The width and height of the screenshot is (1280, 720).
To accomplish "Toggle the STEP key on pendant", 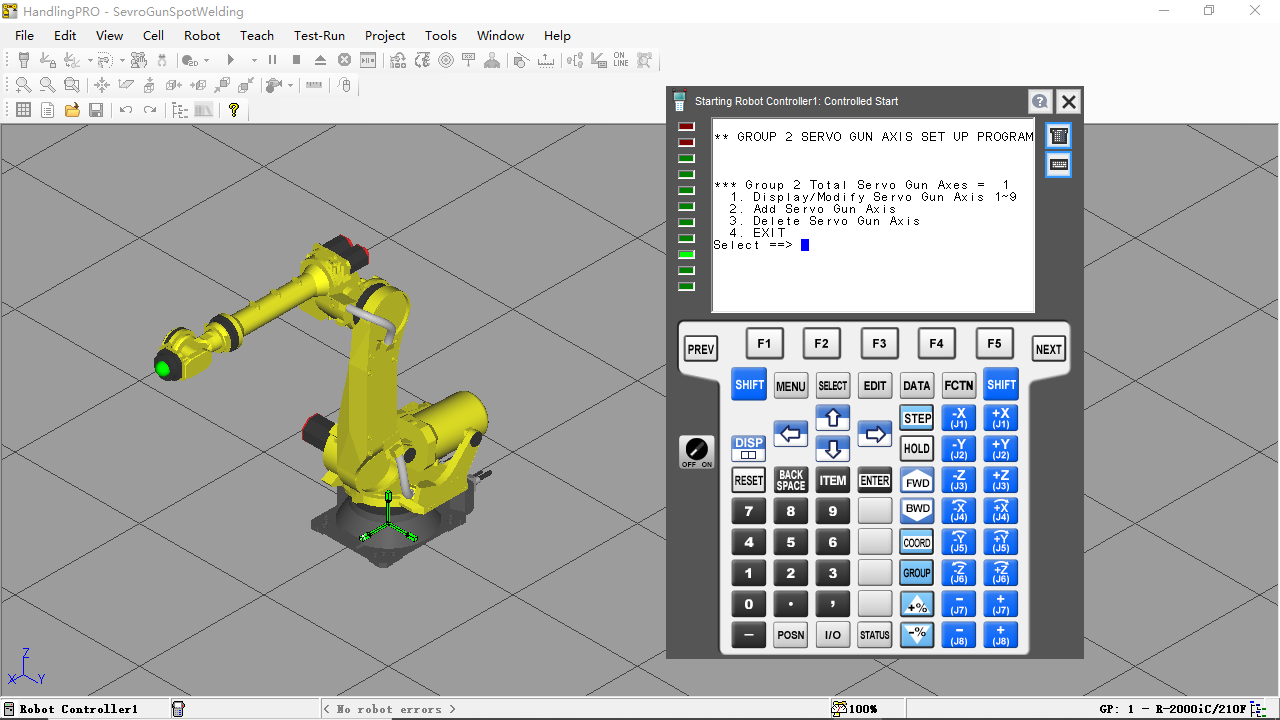I will (917, 418).
